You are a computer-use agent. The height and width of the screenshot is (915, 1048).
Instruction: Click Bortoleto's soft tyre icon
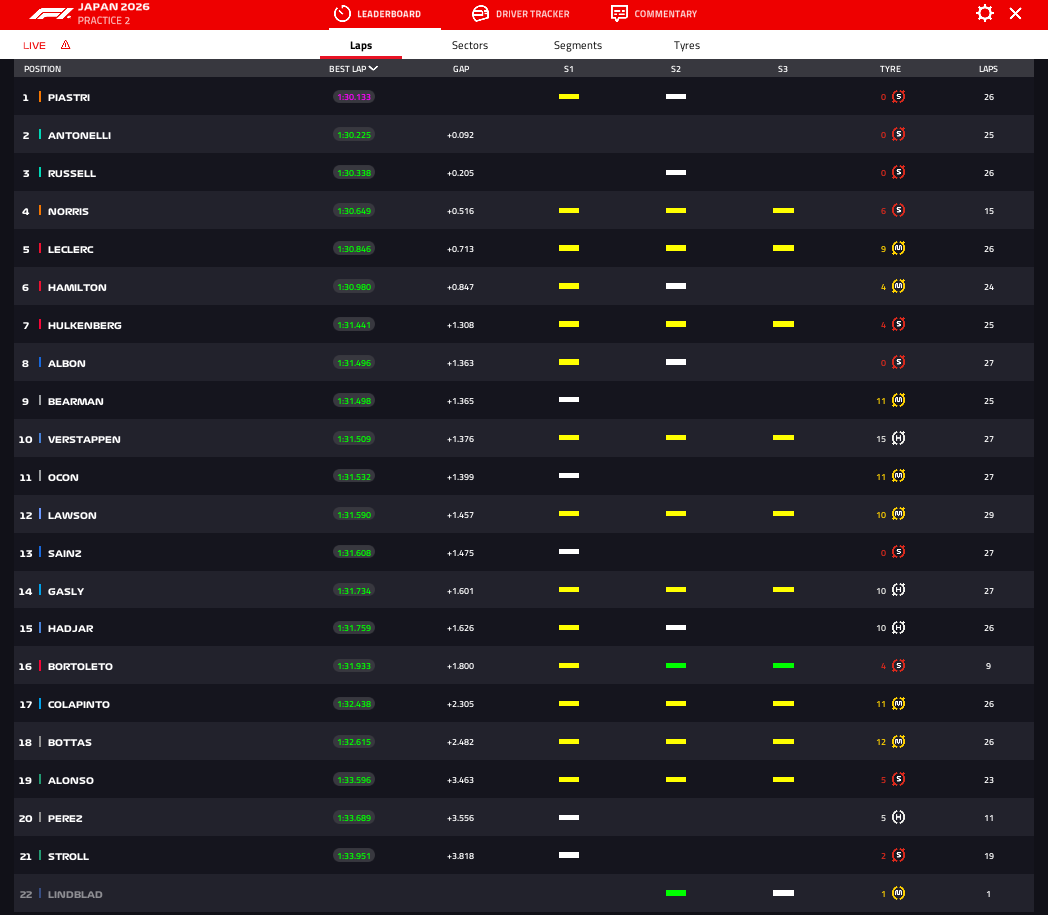click(x=898, y=666)
